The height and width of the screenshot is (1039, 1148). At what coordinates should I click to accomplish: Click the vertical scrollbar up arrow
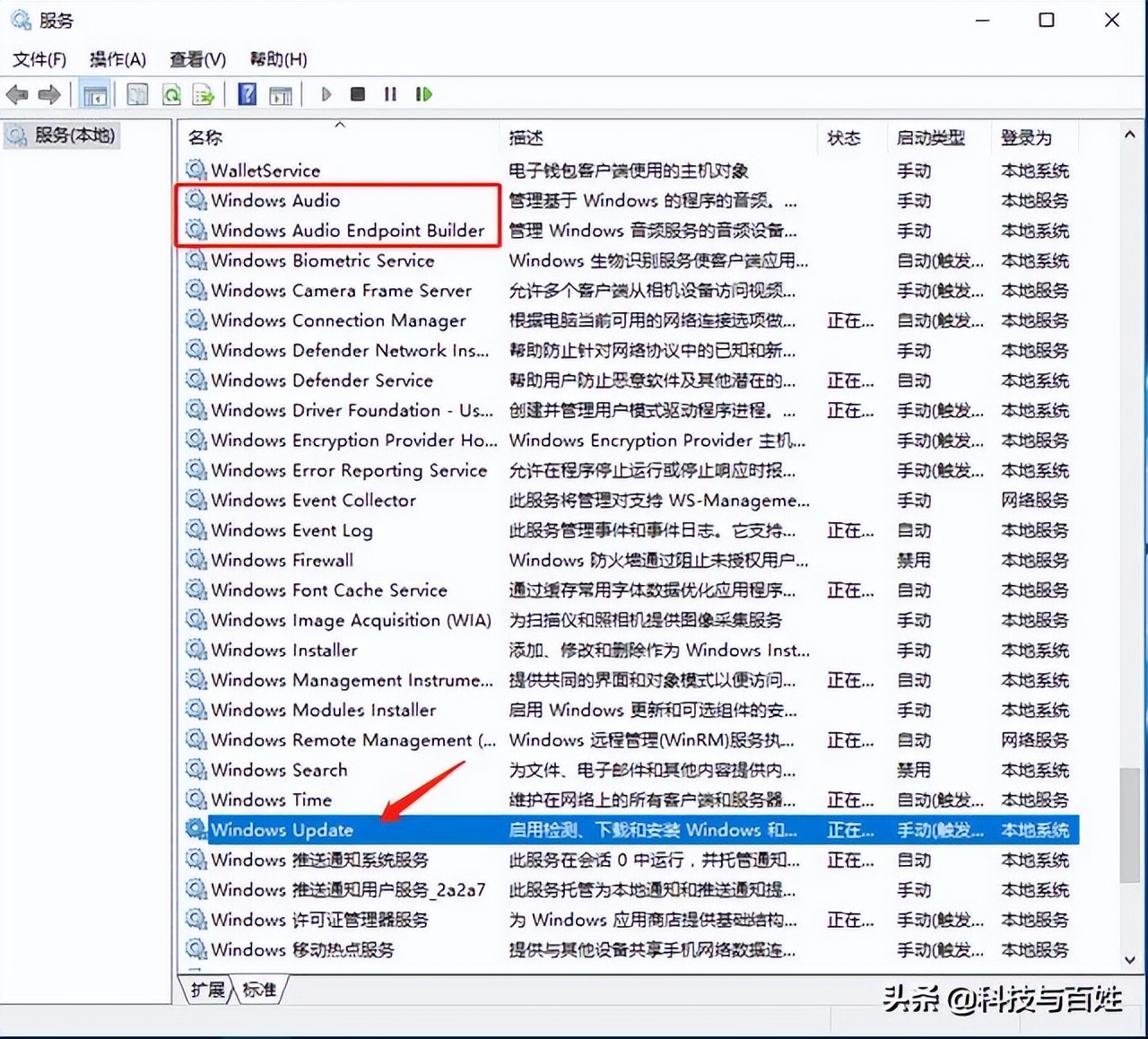click(x=1129, y=133)
